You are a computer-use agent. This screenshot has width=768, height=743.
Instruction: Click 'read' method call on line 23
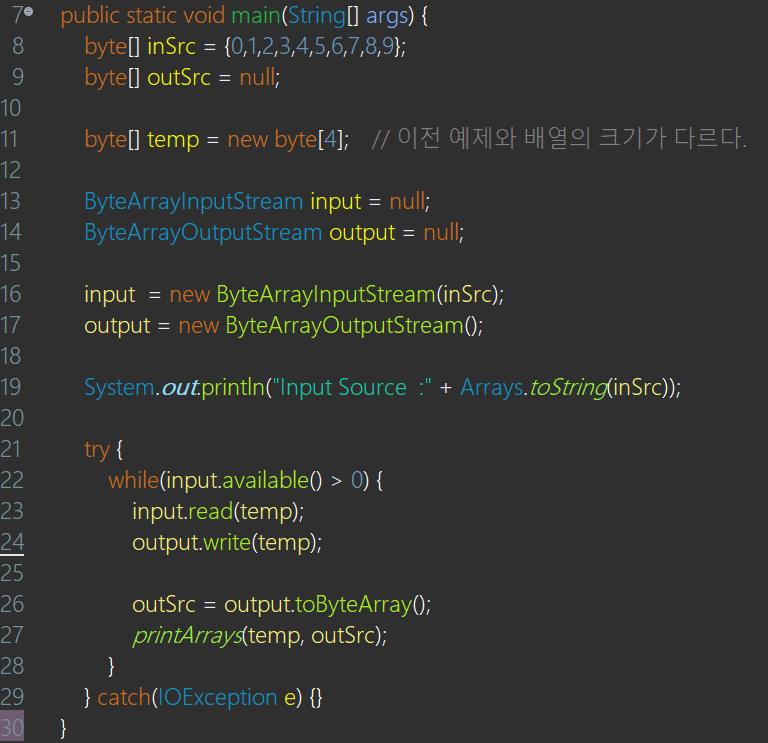pyautogui.click(x=210, y=511)
